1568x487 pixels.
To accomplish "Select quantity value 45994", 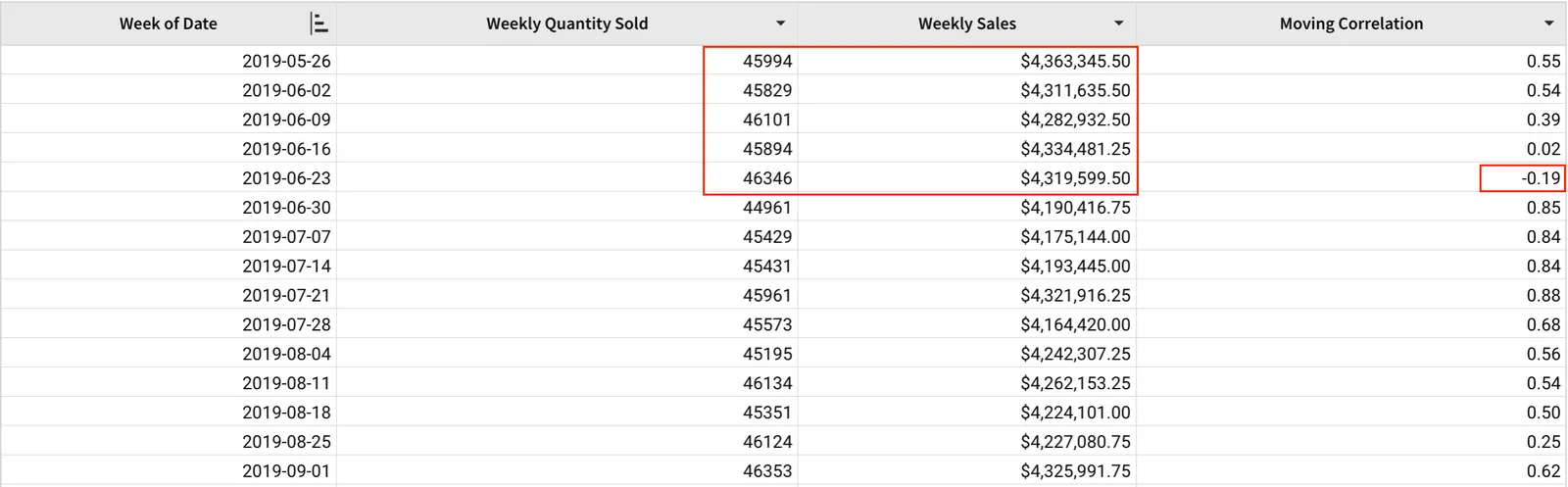I will click(767, 61).
